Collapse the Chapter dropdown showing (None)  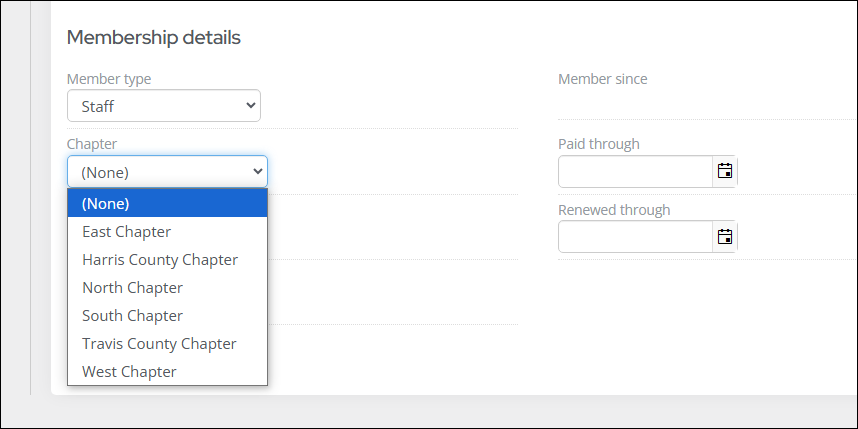[x=167, y=172]
